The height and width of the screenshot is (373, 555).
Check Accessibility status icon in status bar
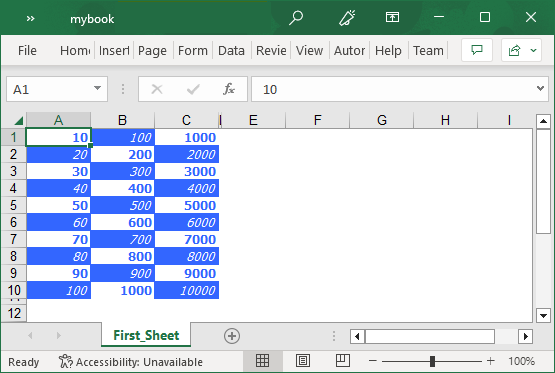pos(65,361)
